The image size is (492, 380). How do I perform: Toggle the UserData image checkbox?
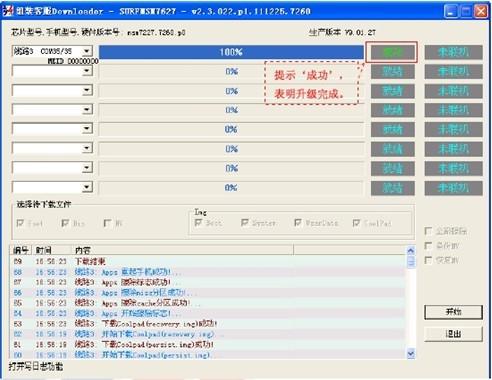tap(298, 222)
